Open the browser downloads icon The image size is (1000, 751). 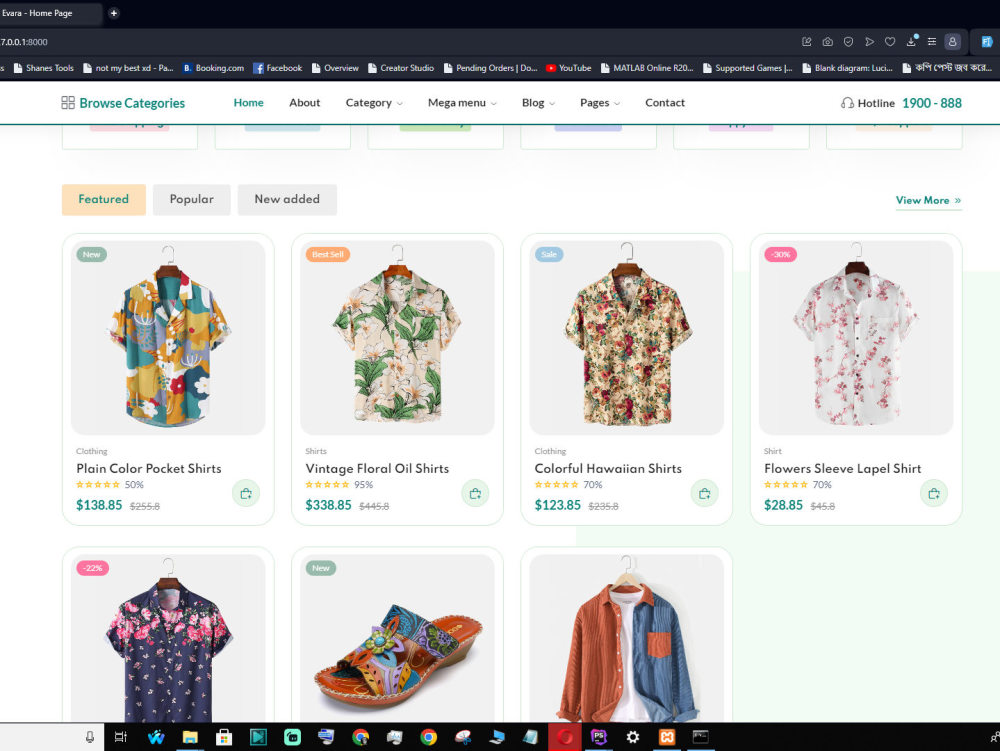pyautogui.click(x=911, y=41)
